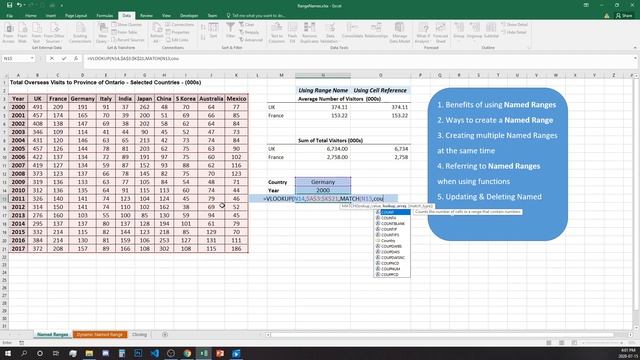Switch to the Insert tab
This screenshot has width=640, height=360.
(x=51, y=16)
